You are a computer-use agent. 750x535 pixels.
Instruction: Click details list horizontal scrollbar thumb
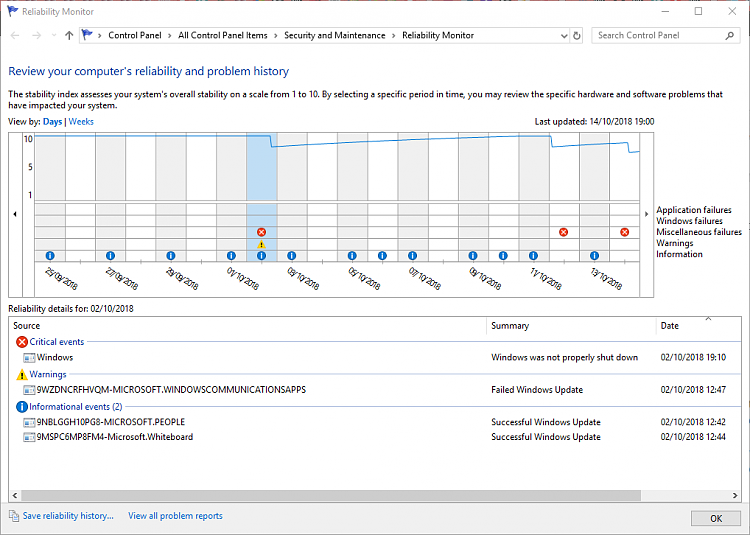pos(331,495)
